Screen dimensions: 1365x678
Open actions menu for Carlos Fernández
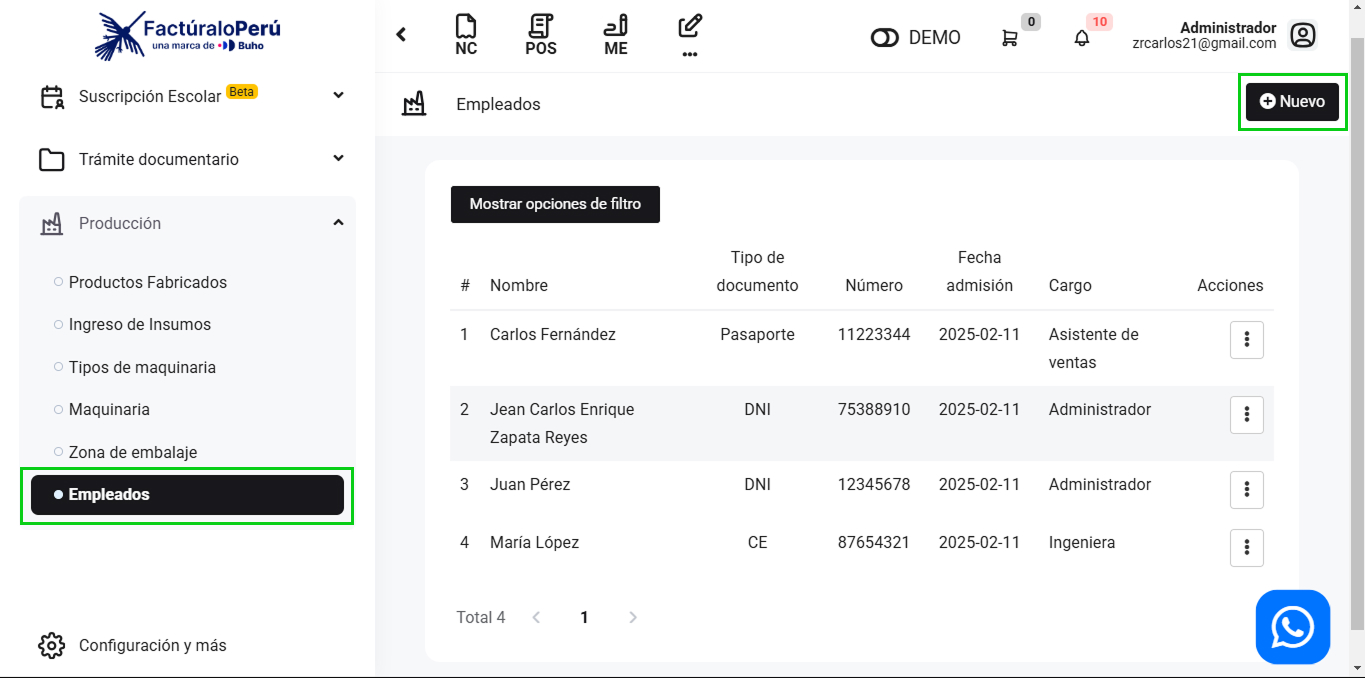click(x=1246, y=340)
